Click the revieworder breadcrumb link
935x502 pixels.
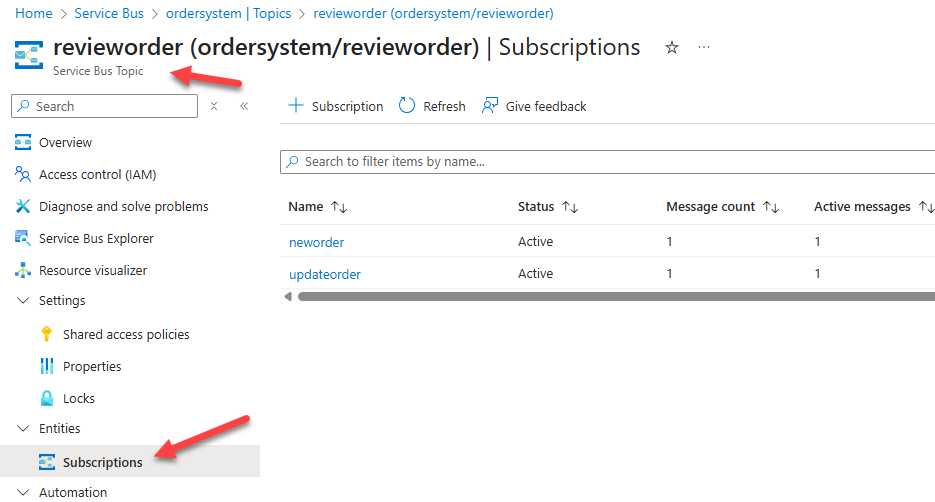tap(434, 13)
